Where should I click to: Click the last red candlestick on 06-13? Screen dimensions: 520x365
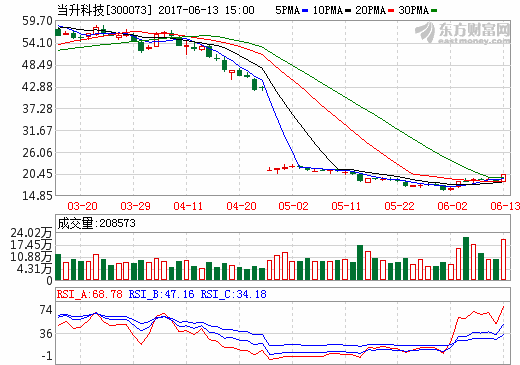pos(503,178)
